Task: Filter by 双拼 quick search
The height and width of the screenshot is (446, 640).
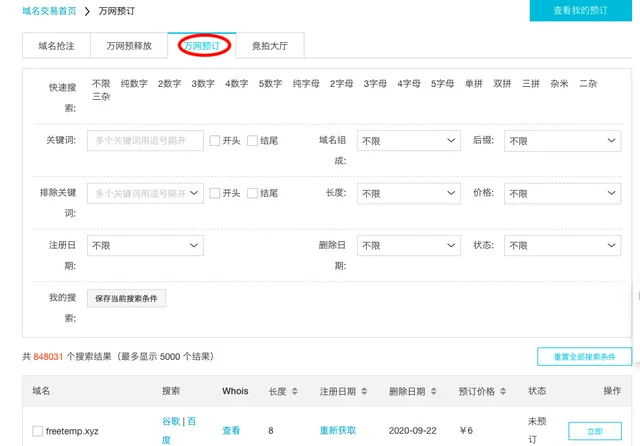Action: [502, 84]
